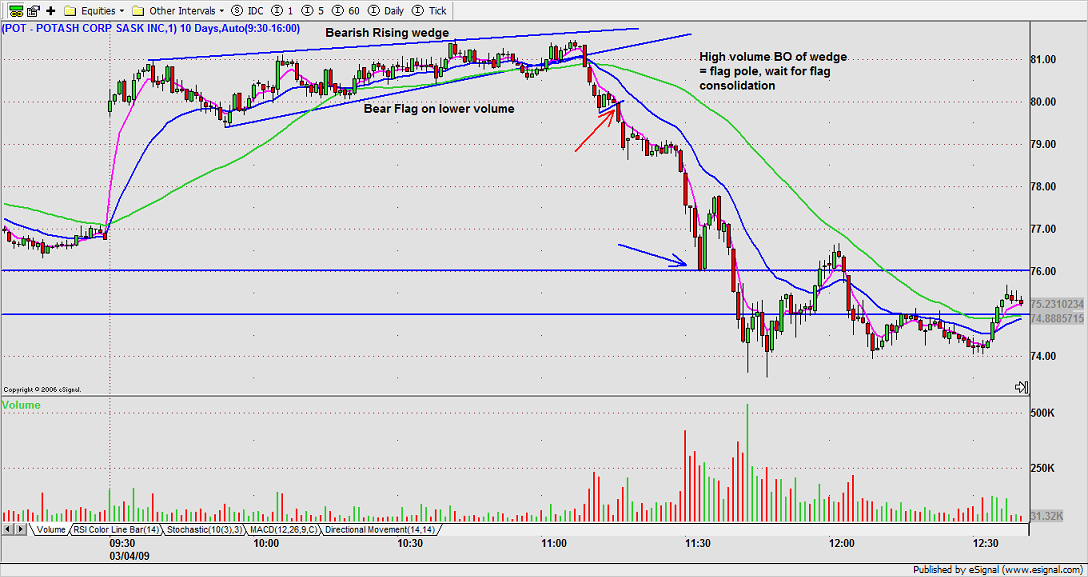This screenshot has height=577, width=1088.
Task: Switch to the Tick interval
Action: [430, 11]
